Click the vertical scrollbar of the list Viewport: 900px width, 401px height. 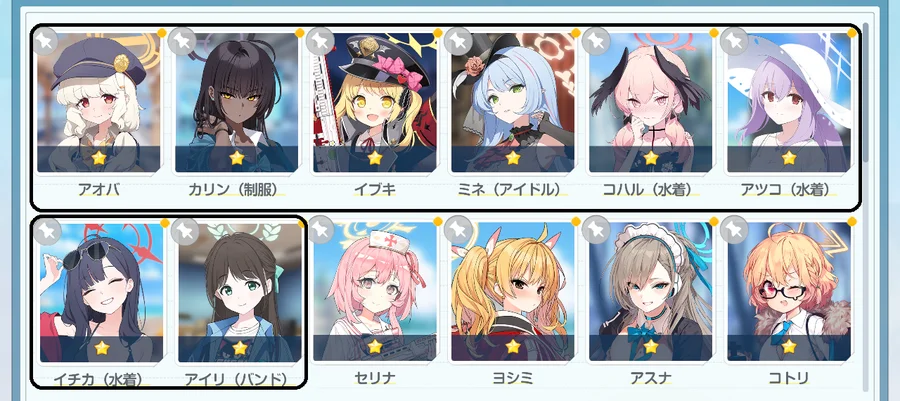coord(866,92)
